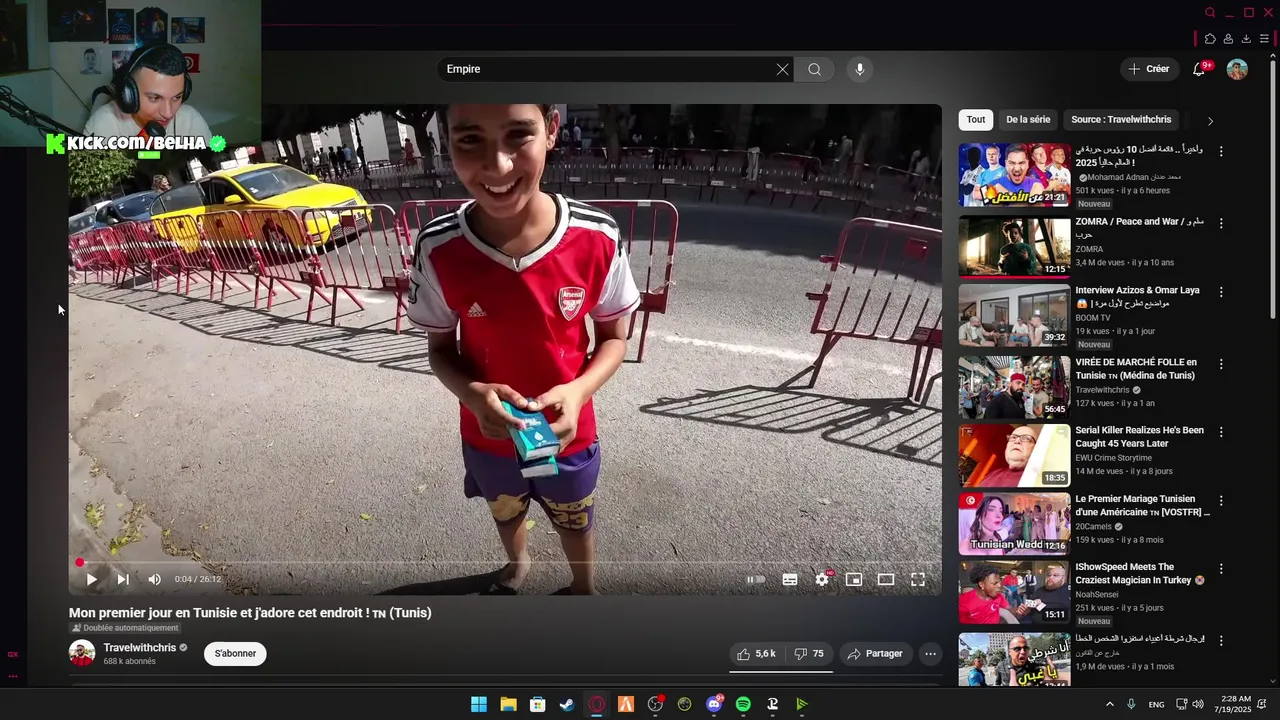Enter fullscreen with the fullscreen icon
The image size is (1280, 720).
tap(918, 579)
